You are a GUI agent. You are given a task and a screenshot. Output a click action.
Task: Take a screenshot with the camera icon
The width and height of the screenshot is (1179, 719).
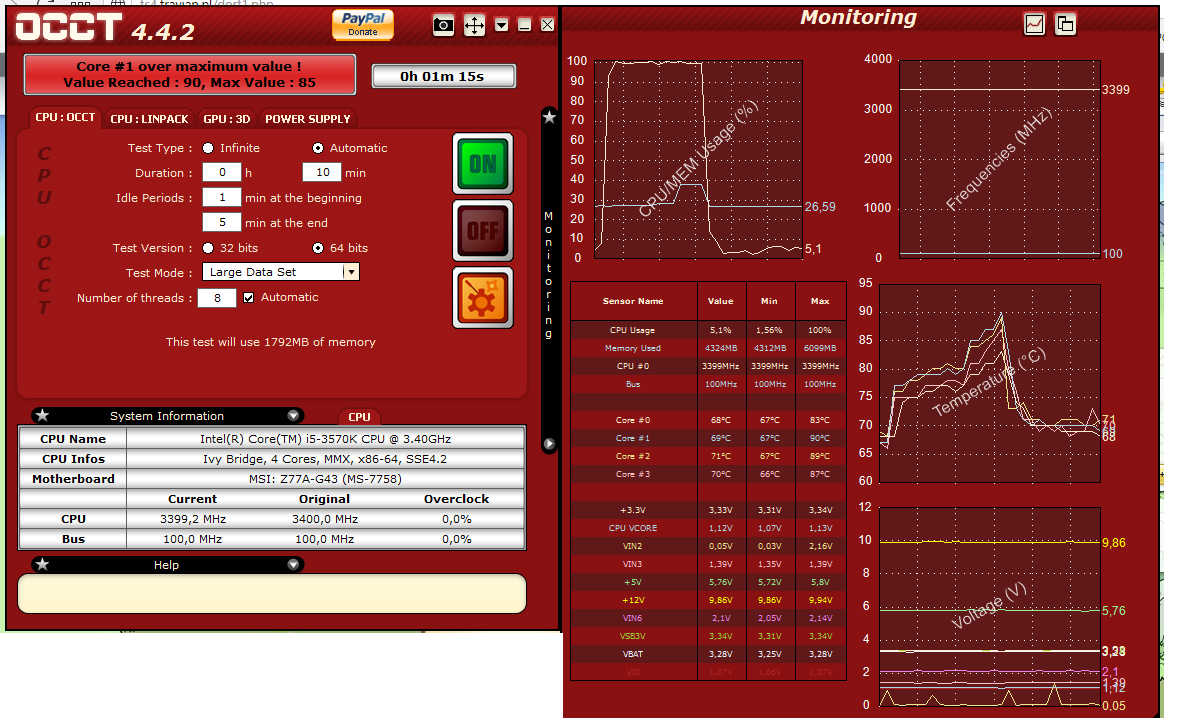pyautogui.click(x=444, y=26)
